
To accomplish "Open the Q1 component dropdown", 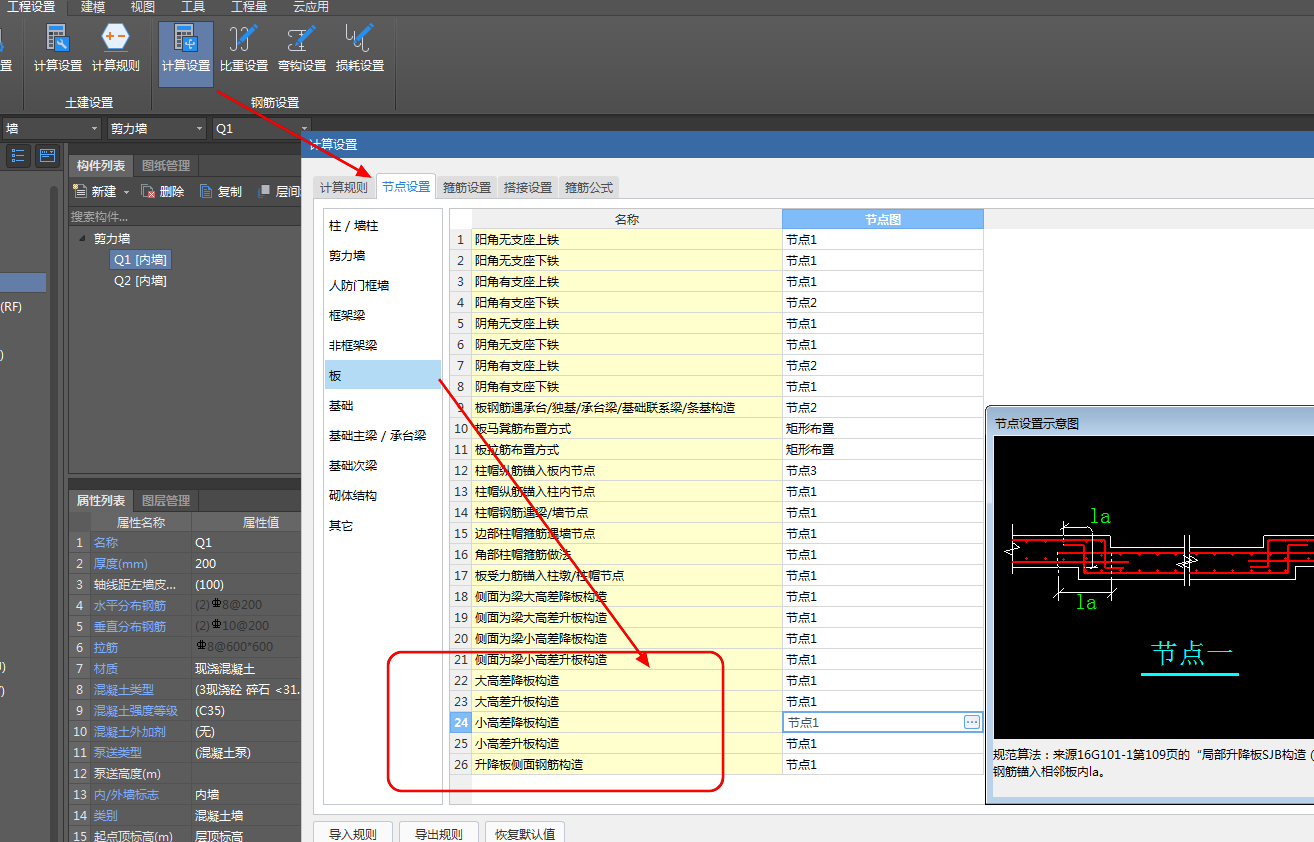I will (262, 129).
